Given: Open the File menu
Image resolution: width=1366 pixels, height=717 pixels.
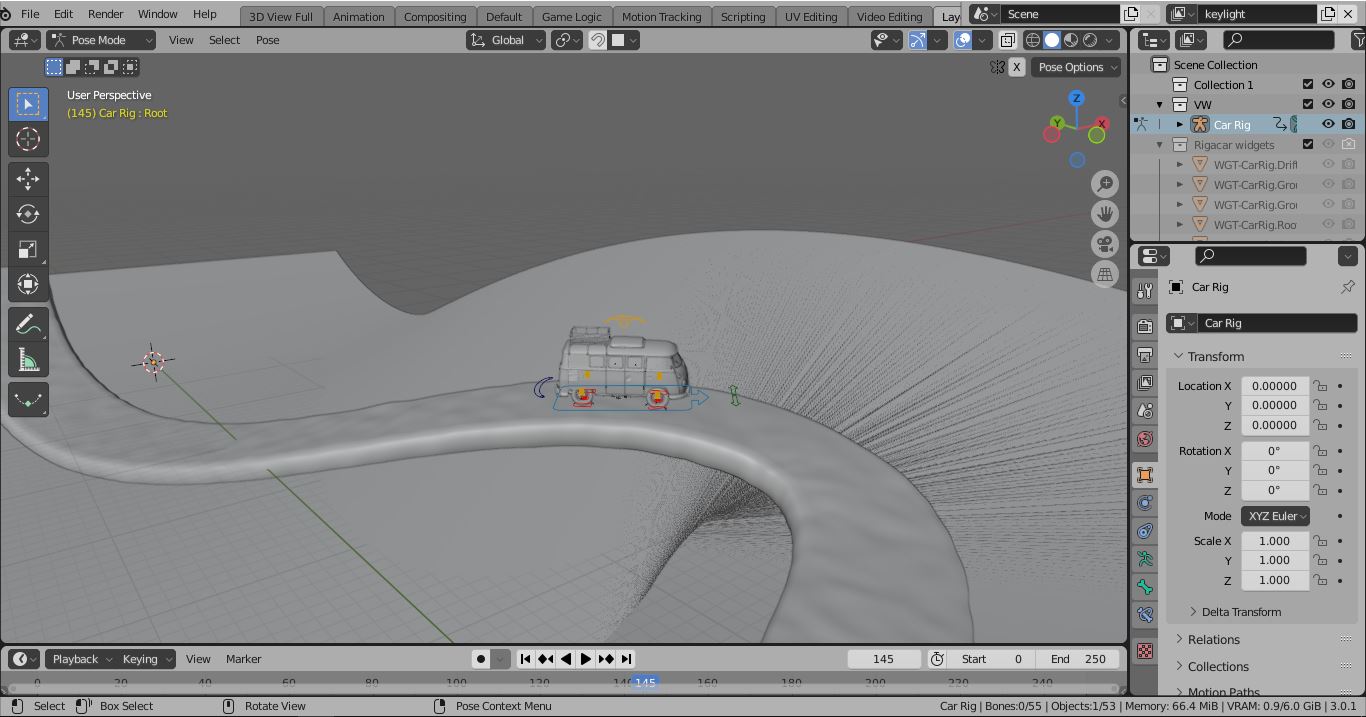Looking at the screenshot, I should pos(30,14).
